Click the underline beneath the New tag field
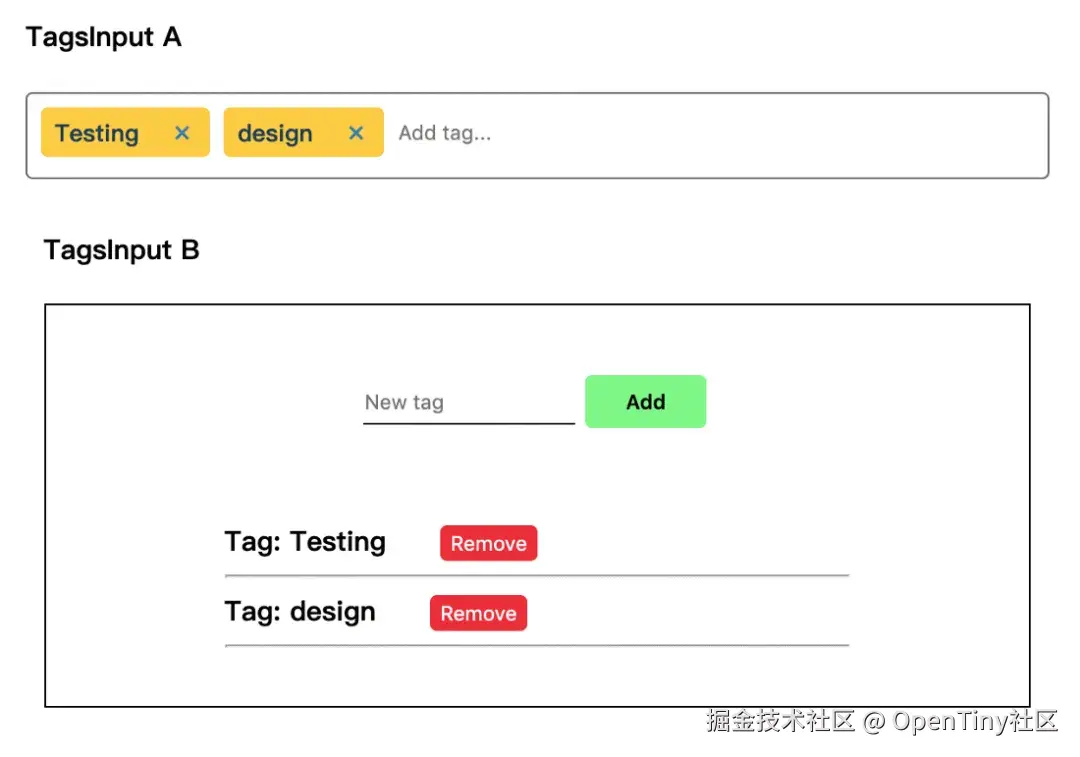 click(x=468, y=424)
